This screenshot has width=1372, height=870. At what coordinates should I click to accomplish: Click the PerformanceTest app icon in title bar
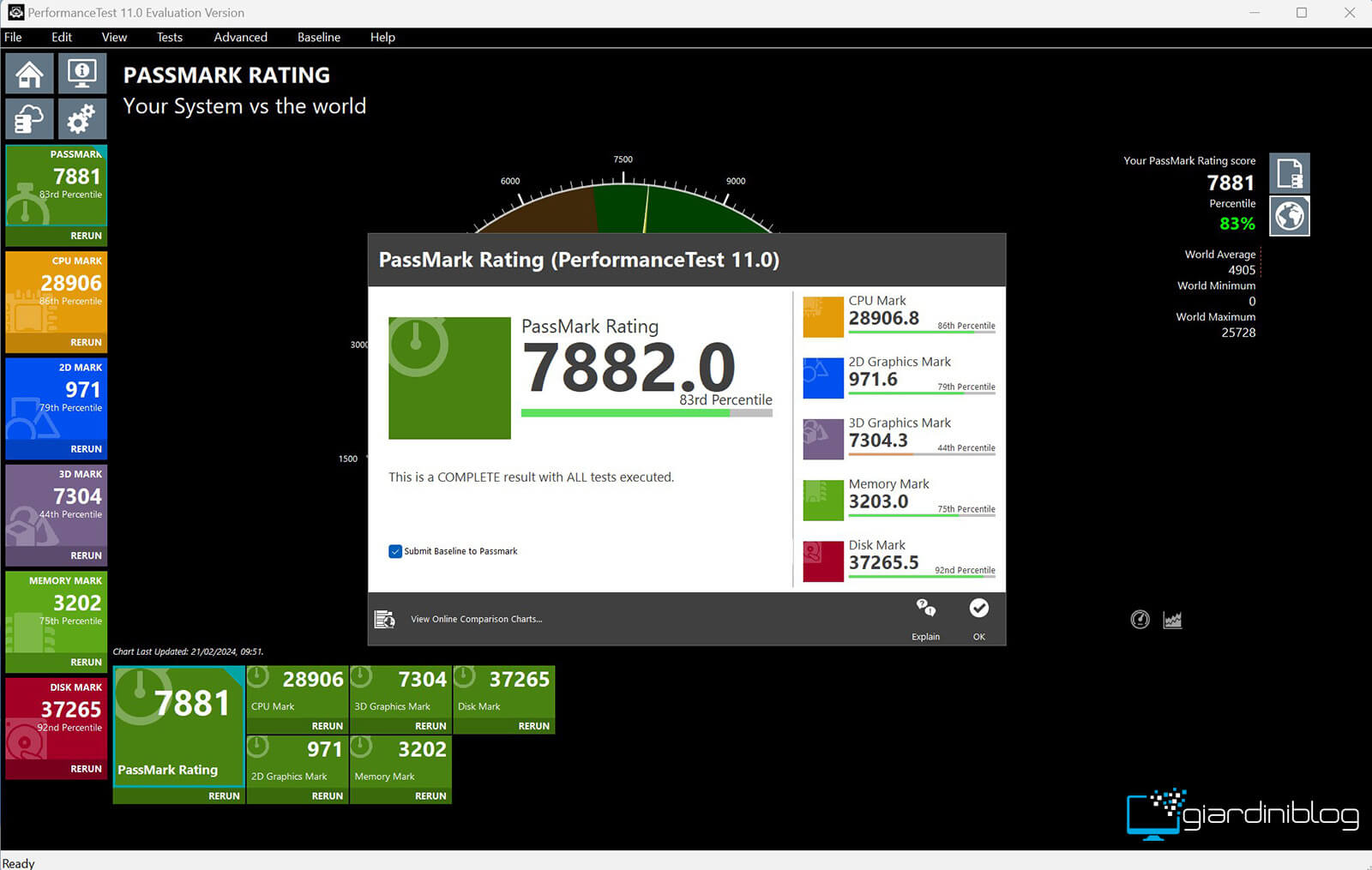(x=15, y=12)
